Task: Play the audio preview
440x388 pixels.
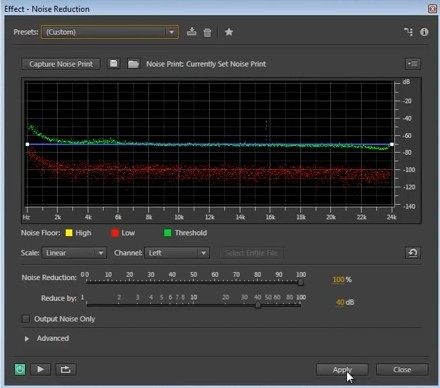Action: 40,369
